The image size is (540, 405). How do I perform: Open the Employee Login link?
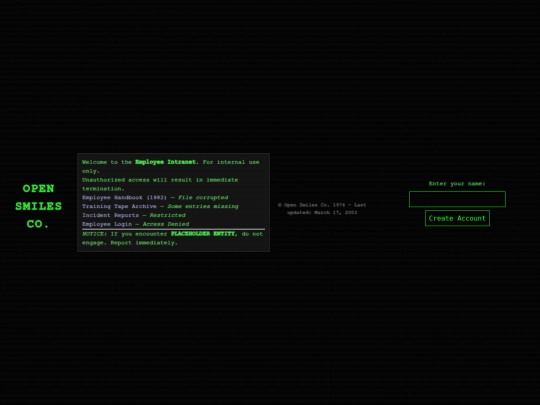107,224
